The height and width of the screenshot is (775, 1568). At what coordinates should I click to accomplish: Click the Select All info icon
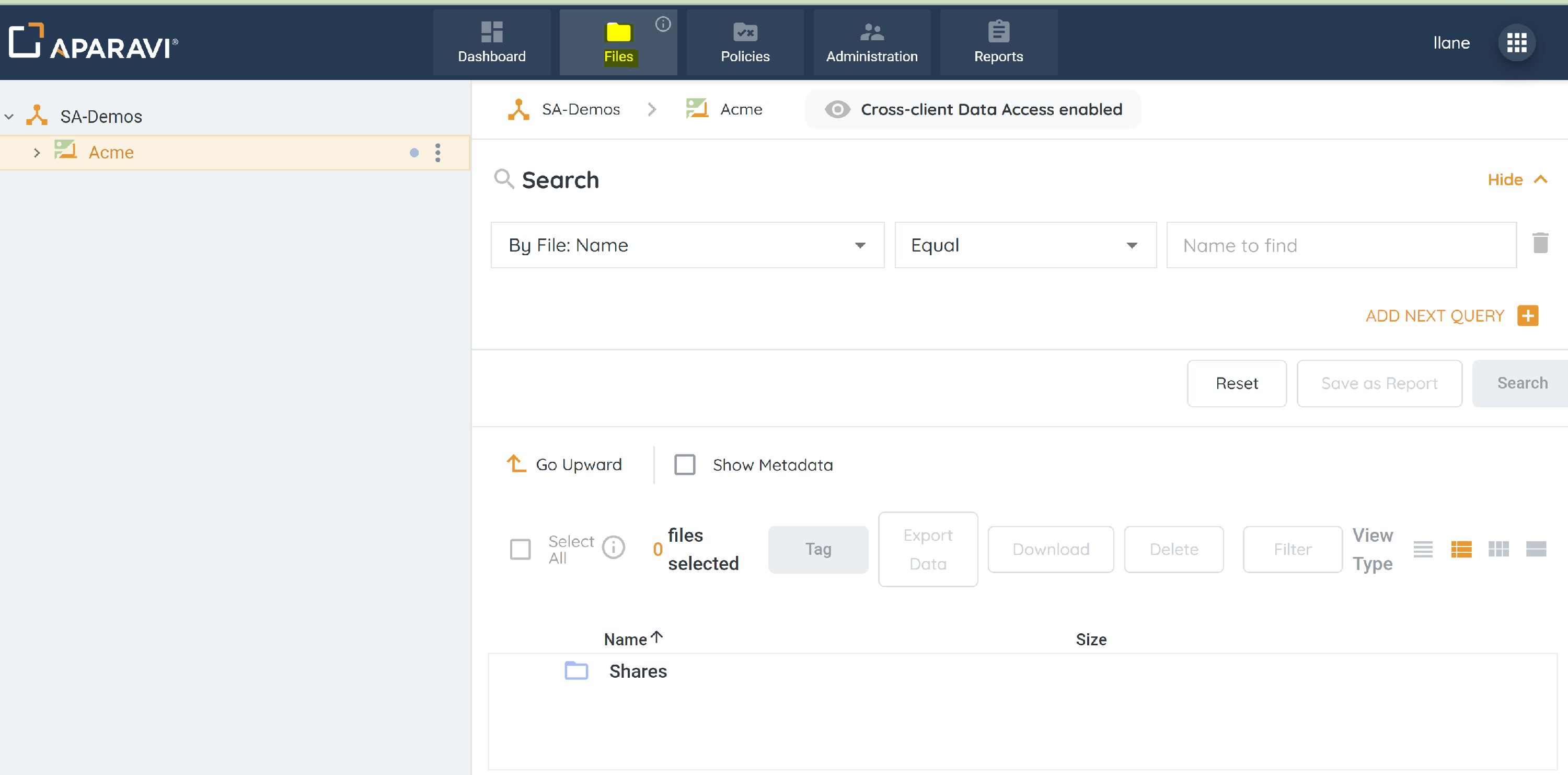click(x=613, y=548)
